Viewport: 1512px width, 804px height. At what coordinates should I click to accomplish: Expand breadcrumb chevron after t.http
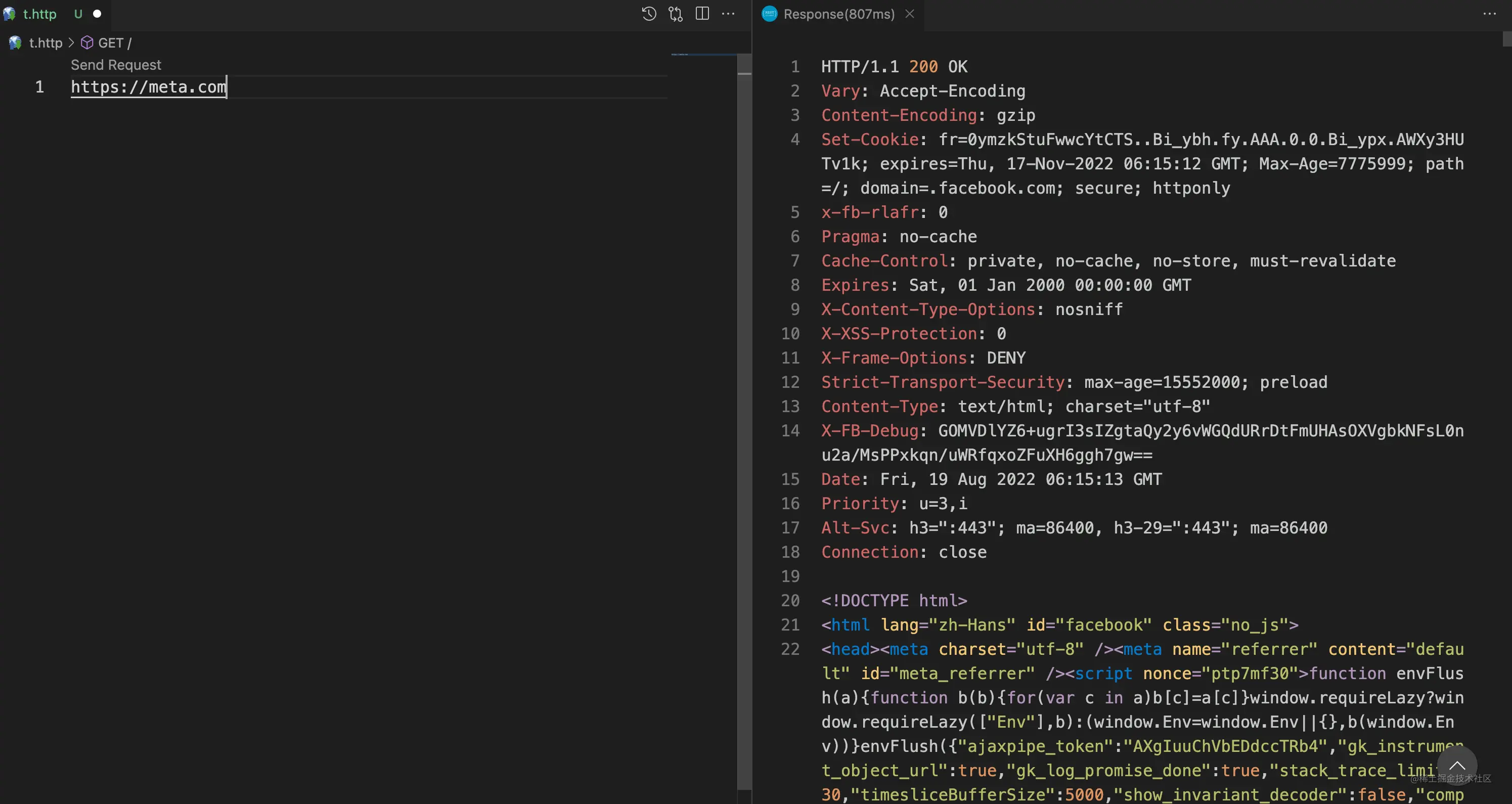(x=71, y=43)
